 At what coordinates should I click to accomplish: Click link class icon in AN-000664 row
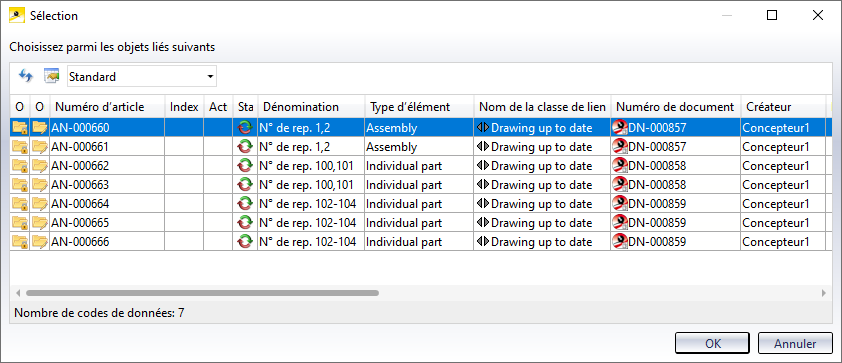(x=483, y=204)
